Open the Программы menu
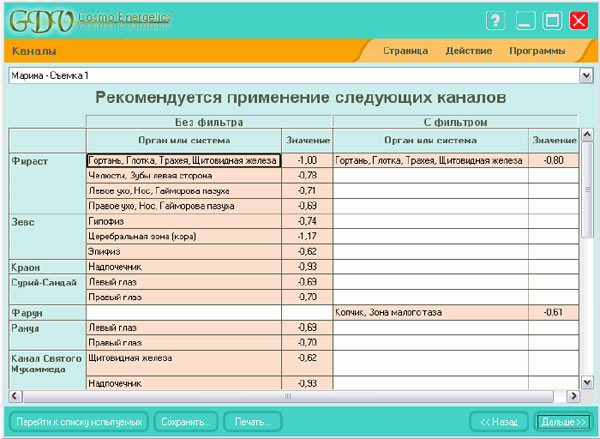This screenshot has width=600, height=439. 537,51
